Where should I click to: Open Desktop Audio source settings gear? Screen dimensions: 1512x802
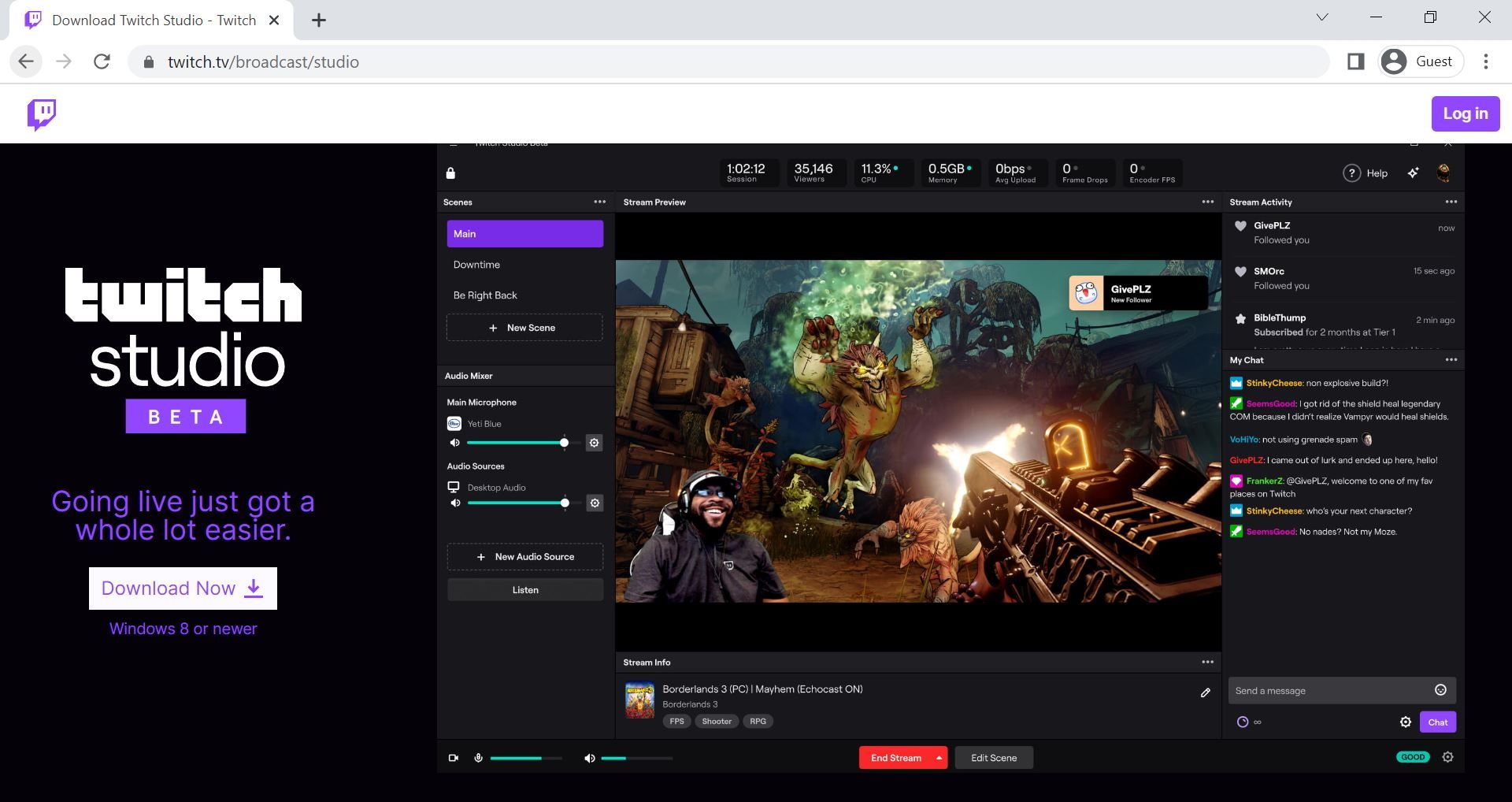(x=595, y=503)
